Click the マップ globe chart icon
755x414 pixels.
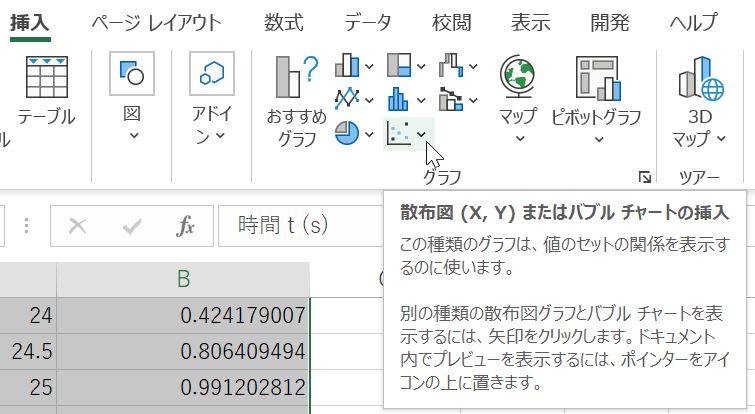click(x=518, y=76)
